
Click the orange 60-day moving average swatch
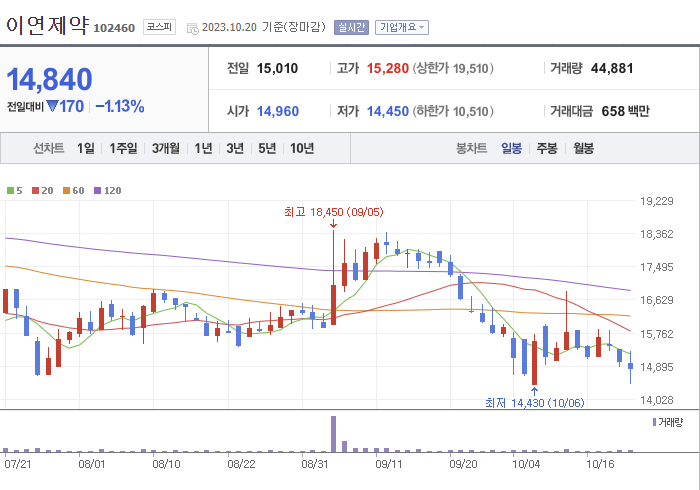67,191
